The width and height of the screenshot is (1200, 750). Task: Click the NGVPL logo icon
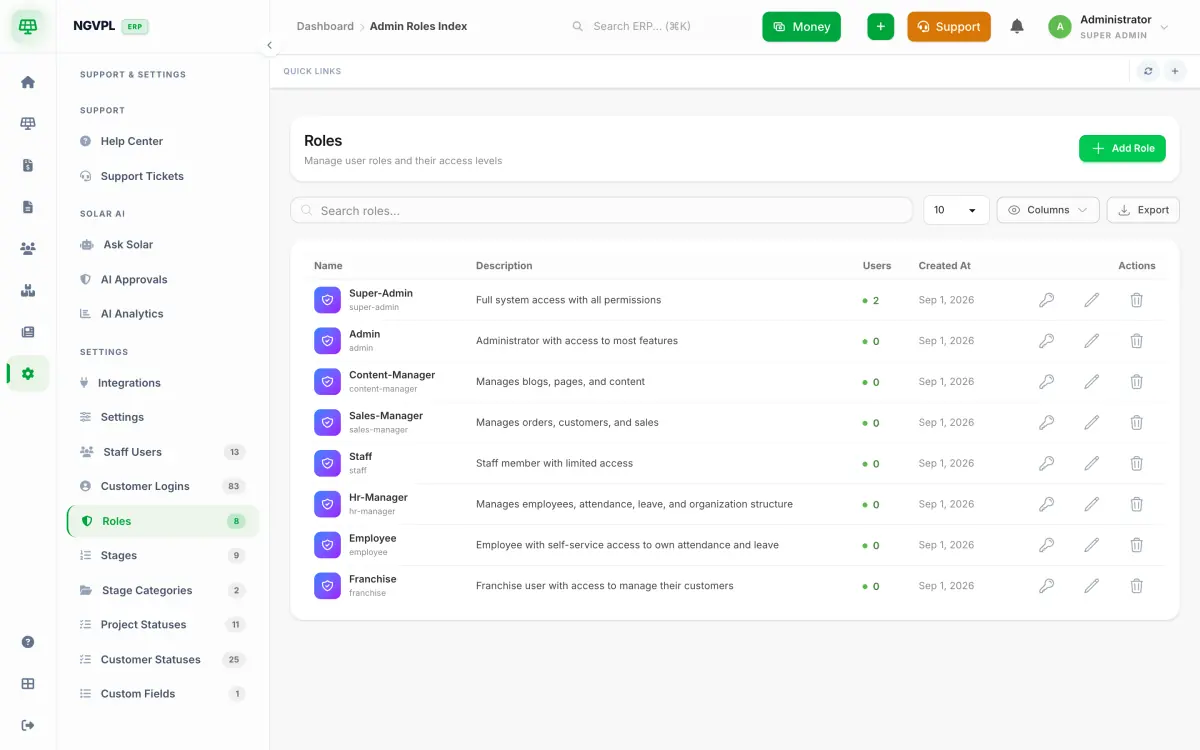click(28, 27)
